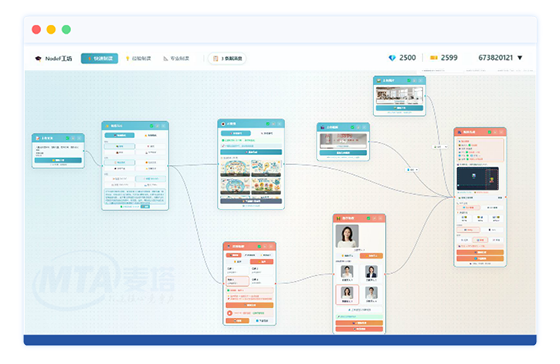Click the lowest orange button in avatar node
The width and height of the screenshot is (560, 364).
[359, 329]
